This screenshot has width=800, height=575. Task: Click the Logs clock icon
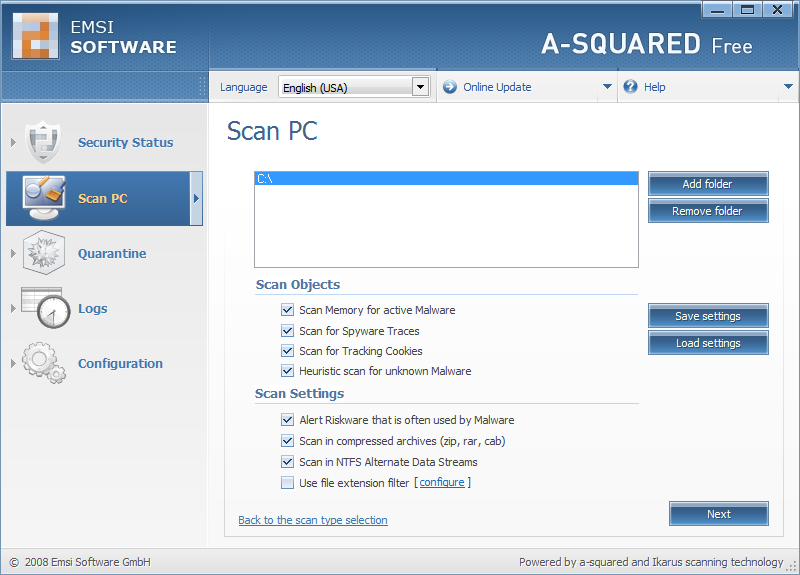(45, 308)
